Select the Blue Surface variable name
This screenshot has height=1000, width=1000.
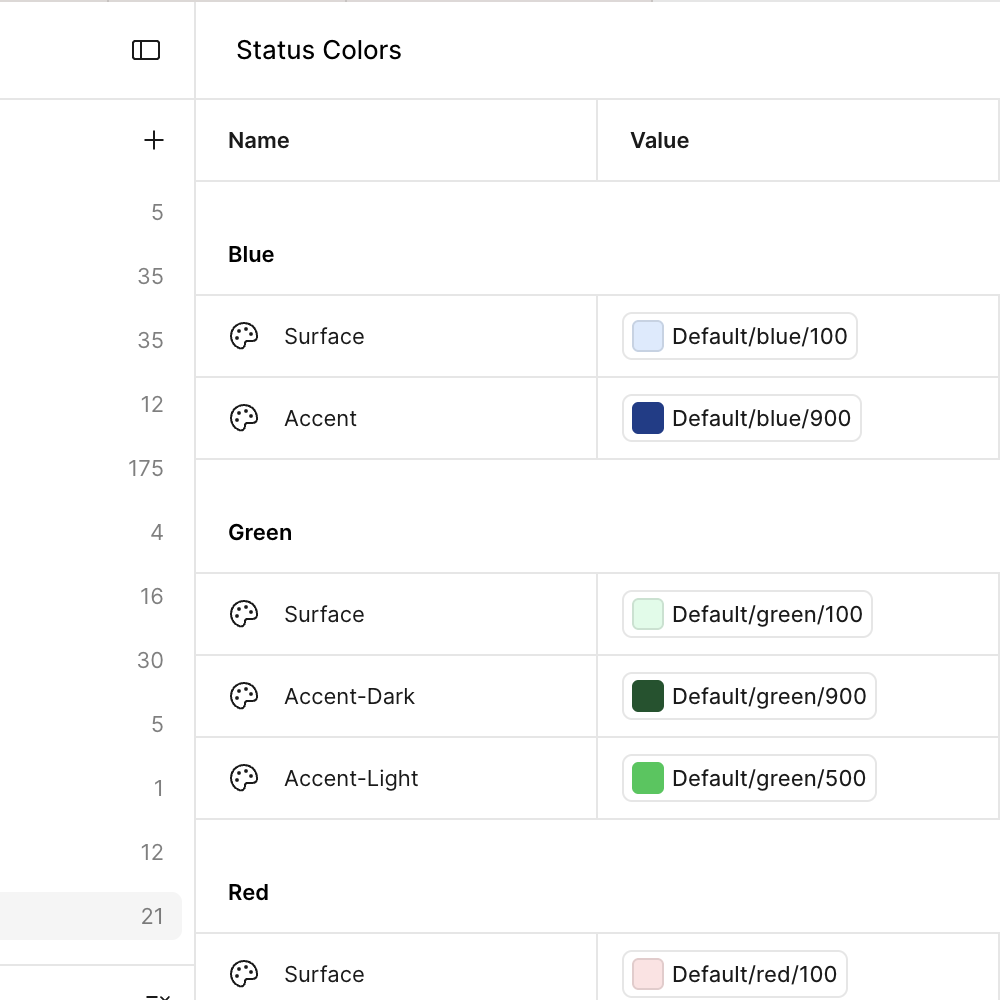coord(324,336)
